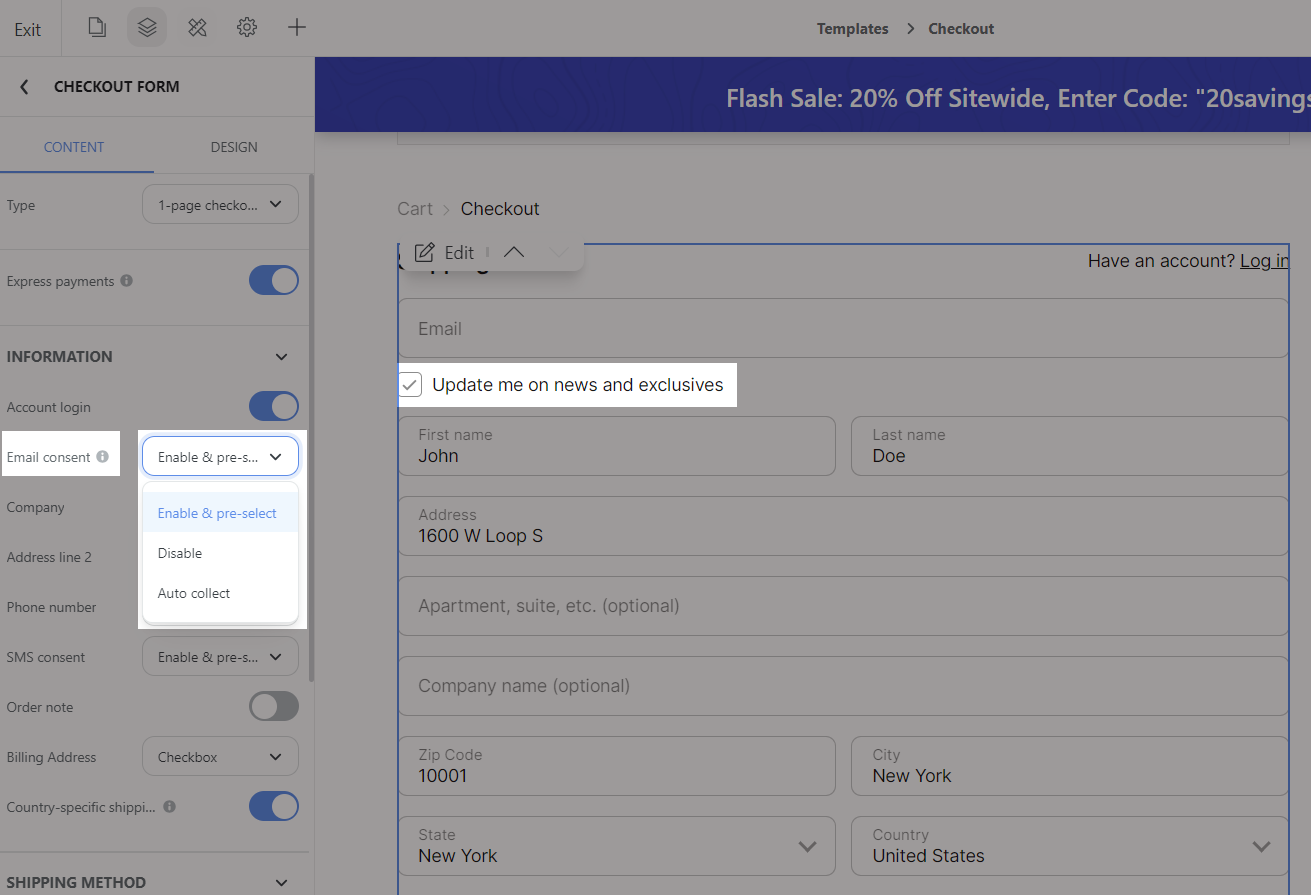Open the settings gear icon
The image size is (1311, 895).
click(x=247, y=28)
